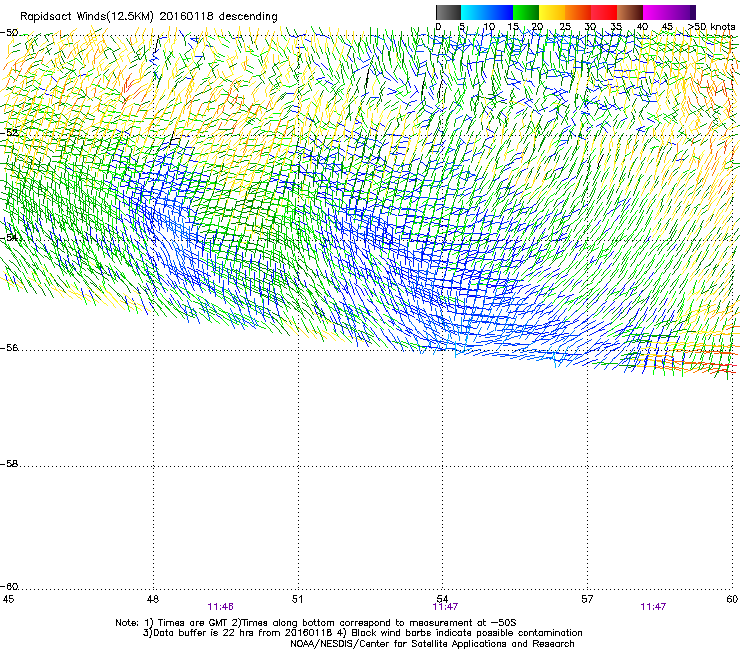
Task: Click the '15' label under the color scale
Action: [513, 26]
